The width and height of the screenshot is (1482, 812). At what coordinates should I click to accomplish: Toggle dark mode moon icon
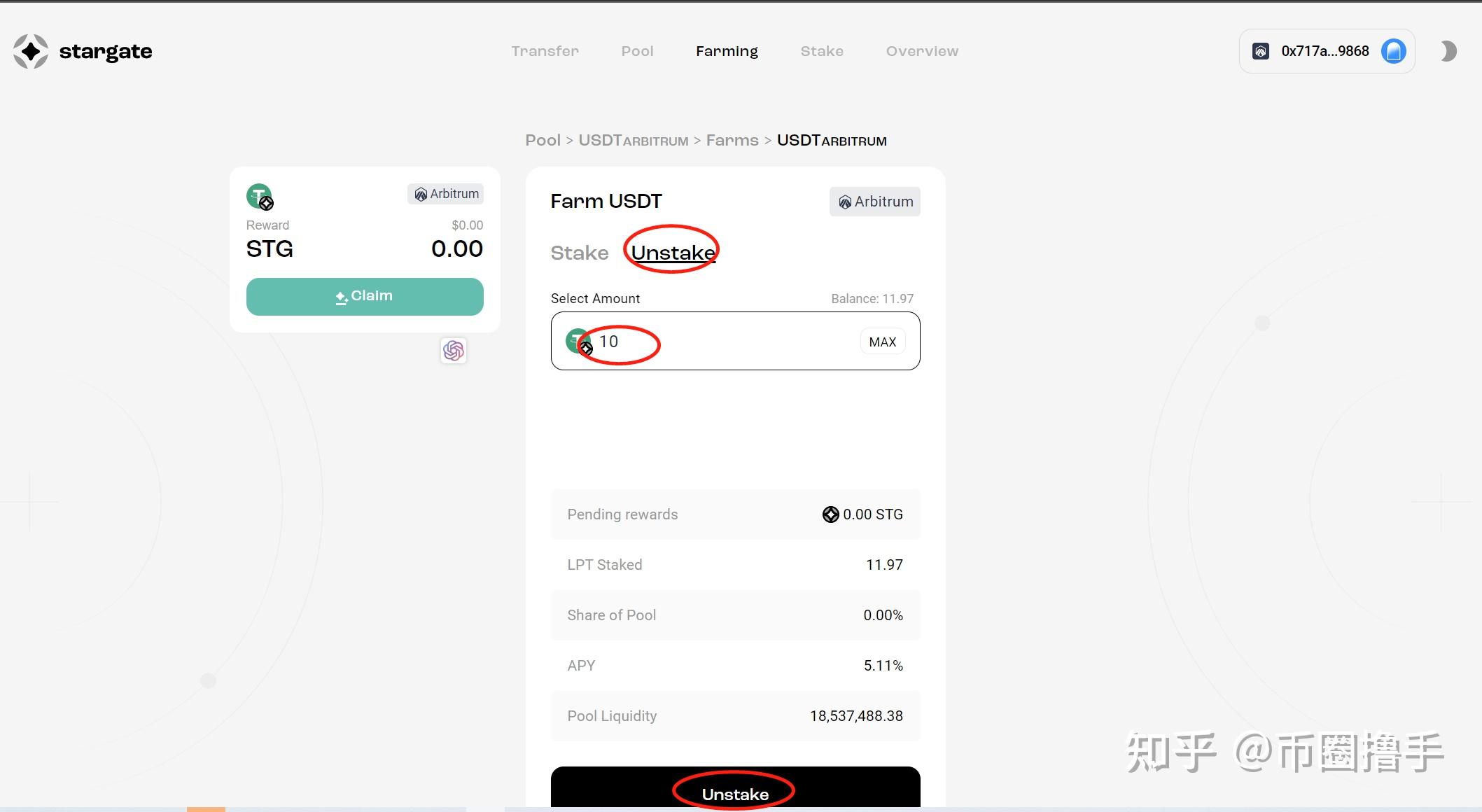click(1448, 51)
